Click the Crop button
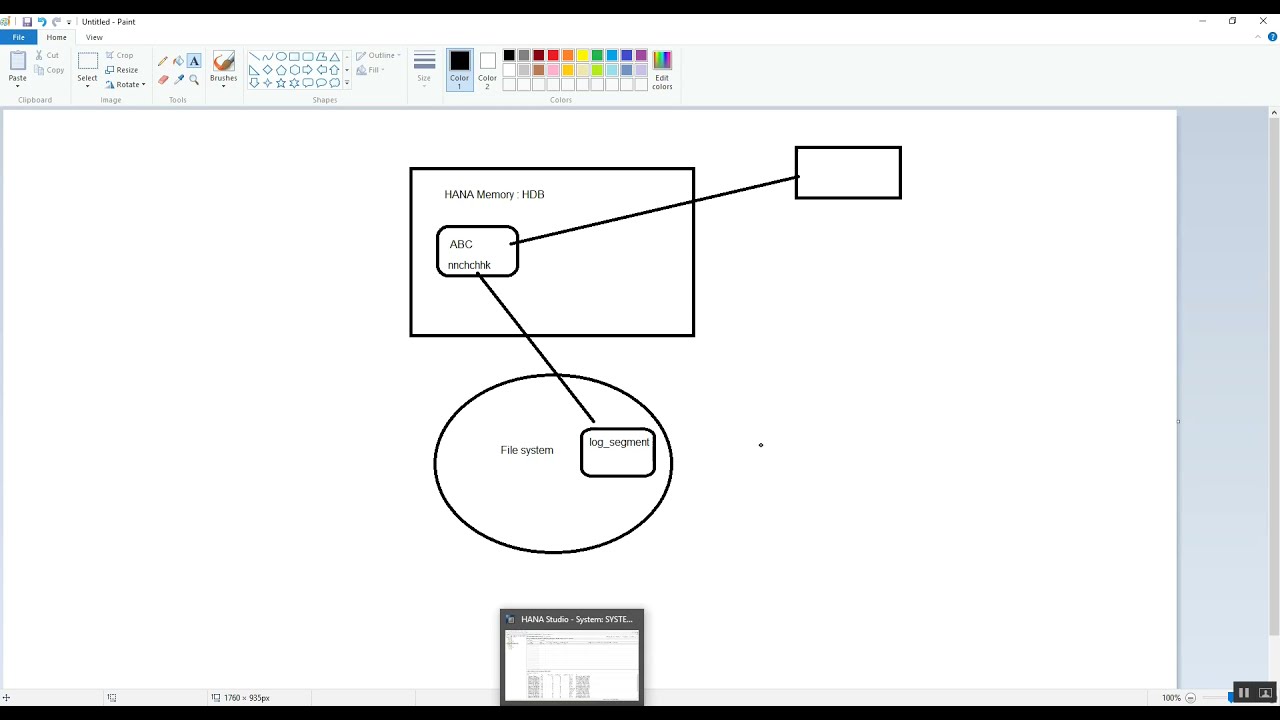The height and width of the screenshot is (720, 1280). point(119,55)
